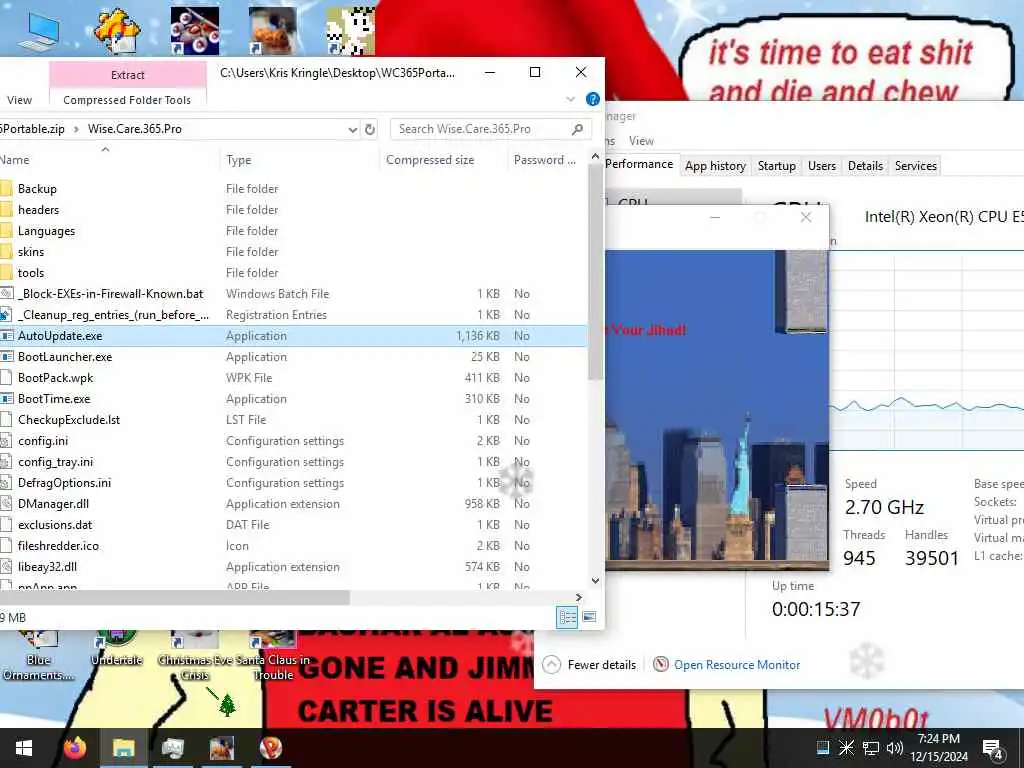Expand the Explorer ribbon chevron
Screen dimensions: 1024x768
(x=571, y=99)
